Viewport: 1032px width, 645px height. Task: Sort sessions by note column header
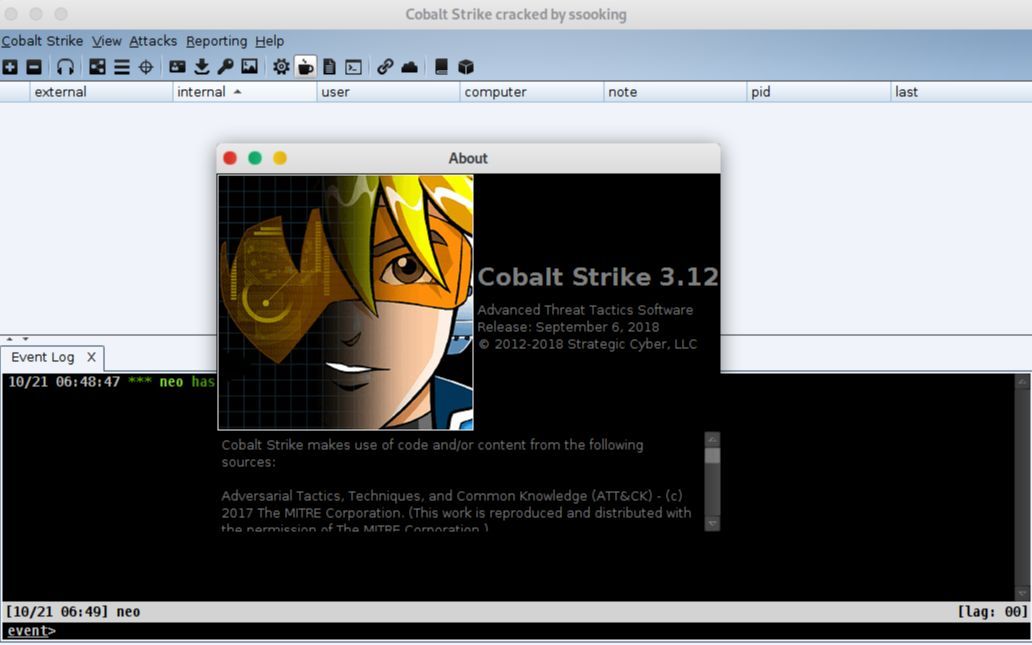675,92
